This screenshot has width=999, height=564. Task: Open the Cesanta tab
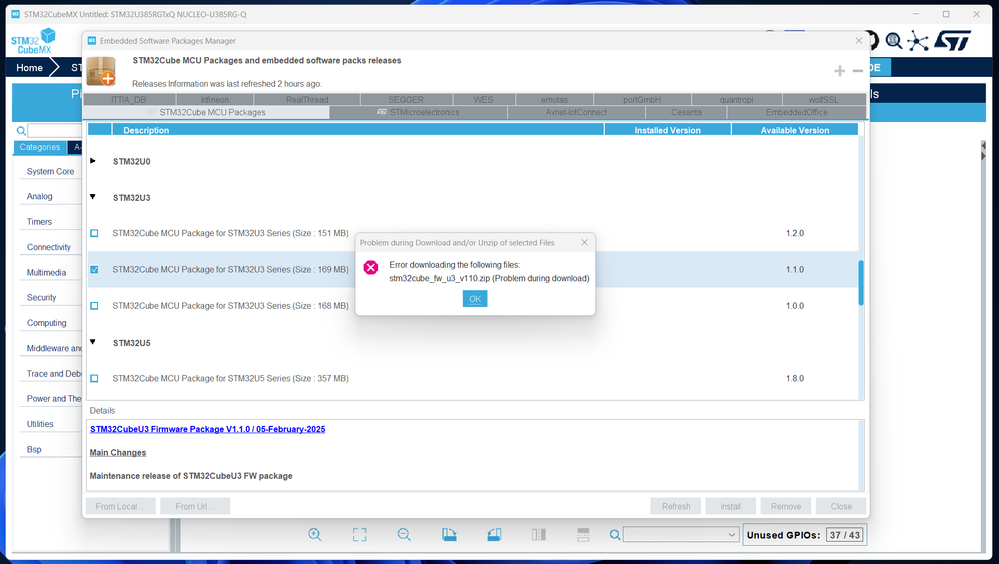[686, 112]
